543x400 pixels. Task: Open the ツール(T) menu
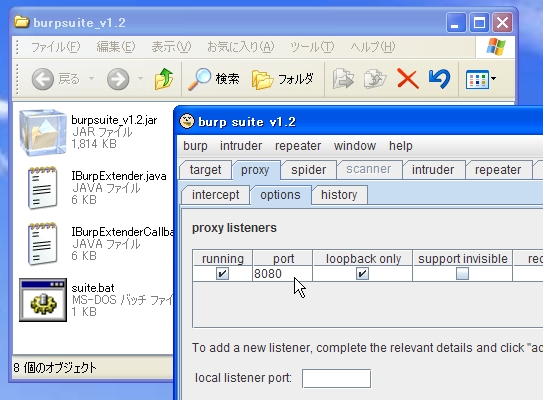pos(312,47)
